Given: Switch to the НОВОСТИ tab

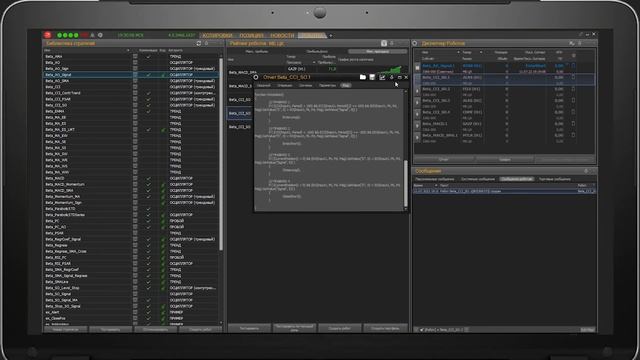Looking at the screenshot, I should 282,36.
